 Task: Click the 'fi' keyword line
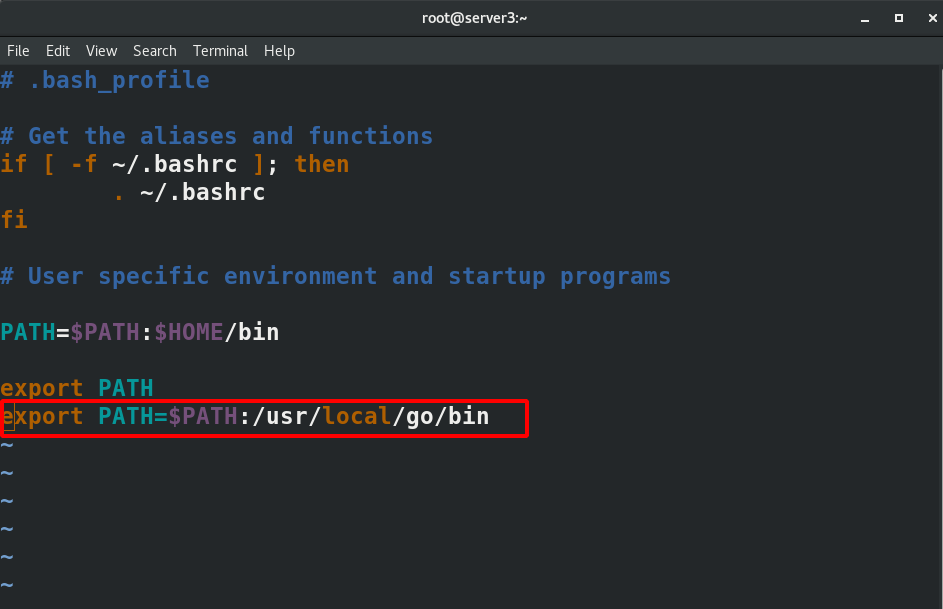click(14, 219)
